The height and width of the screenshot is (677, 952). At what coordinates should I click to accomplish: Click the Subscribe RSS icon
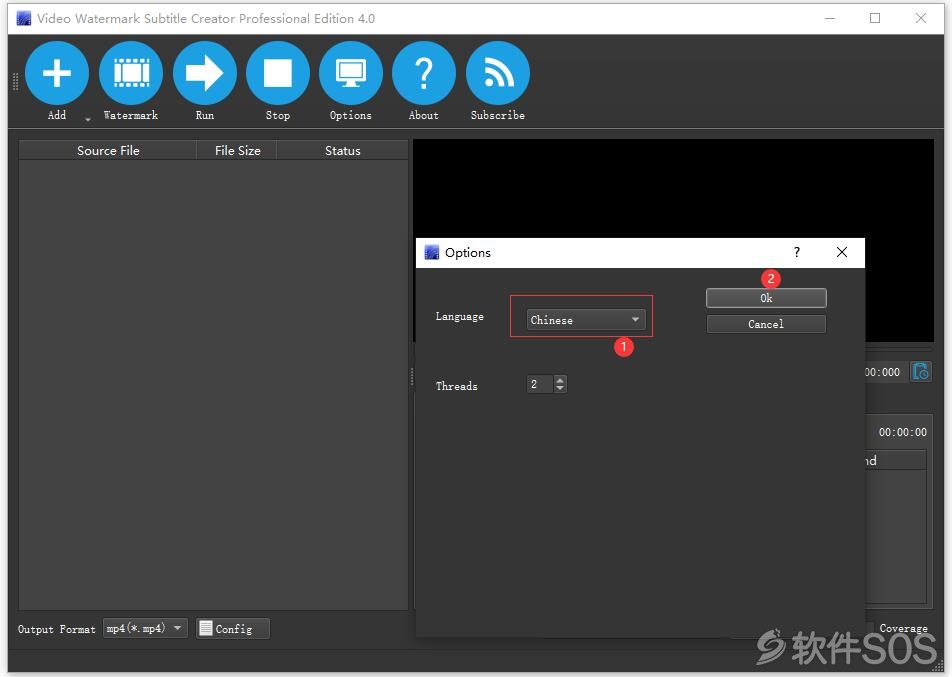pos(498,73)
